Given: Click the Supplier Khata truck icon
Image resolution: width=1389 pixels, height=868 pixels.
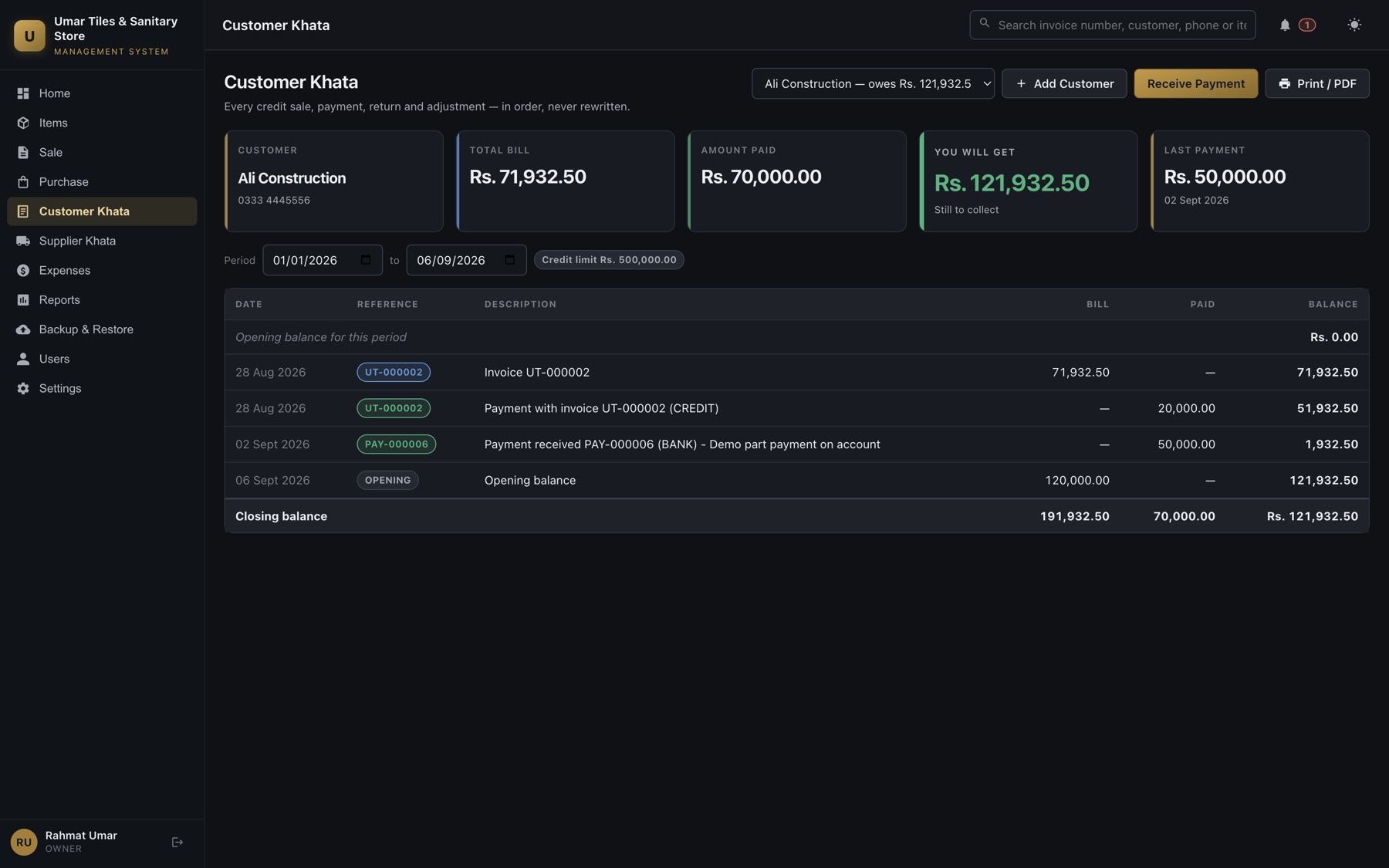Looking at the screenshot, I should pos(23,241).
